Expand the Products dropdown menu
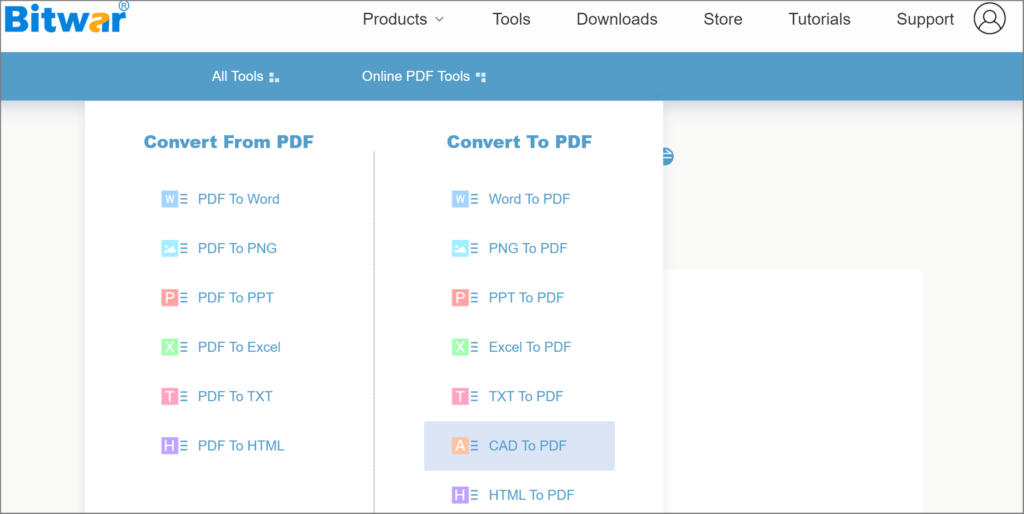This screenshot has height=514, width=1024. 403,19
